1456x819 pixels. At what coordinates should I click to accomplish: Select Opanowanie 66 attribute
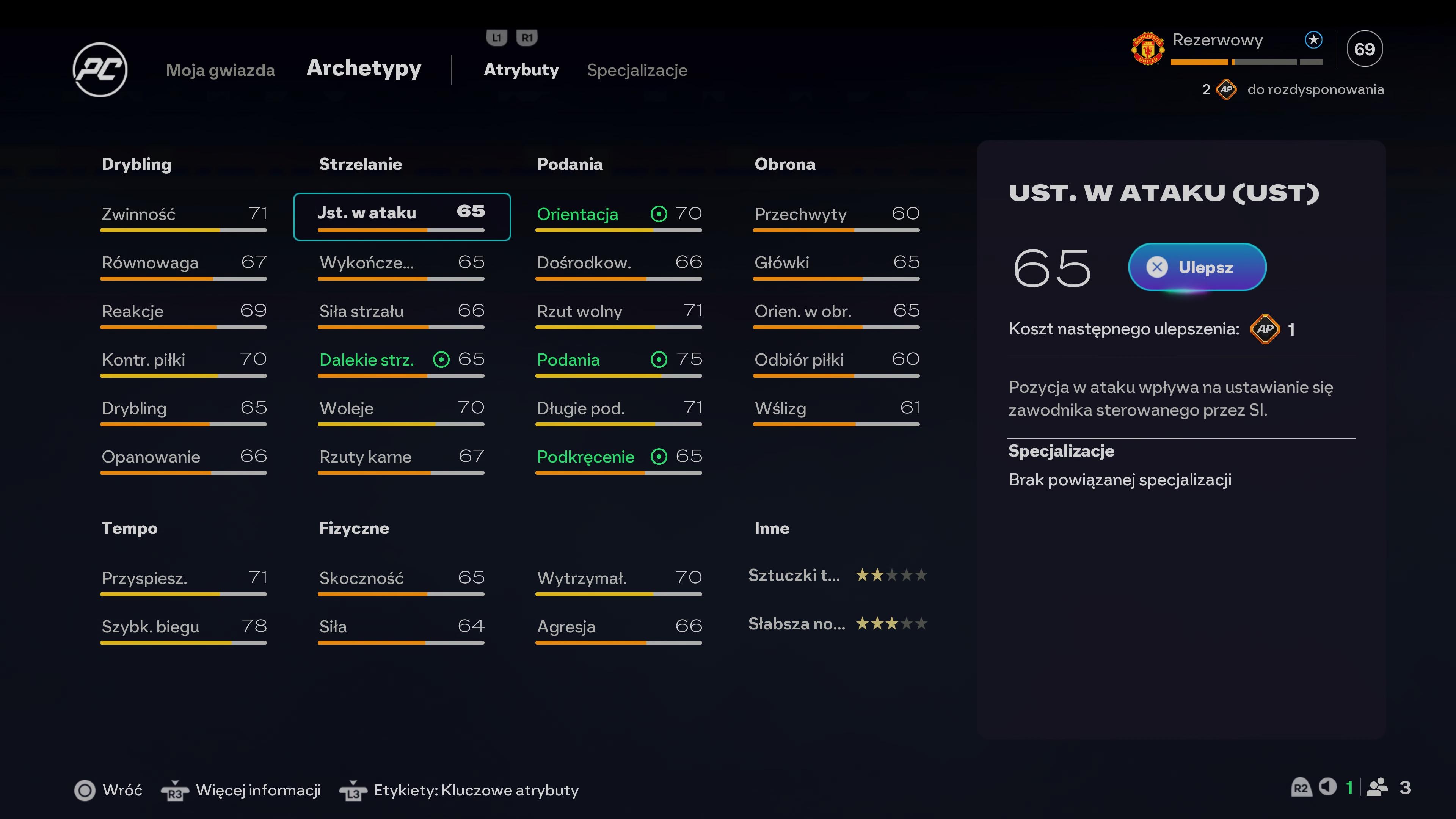click(184, 461)
